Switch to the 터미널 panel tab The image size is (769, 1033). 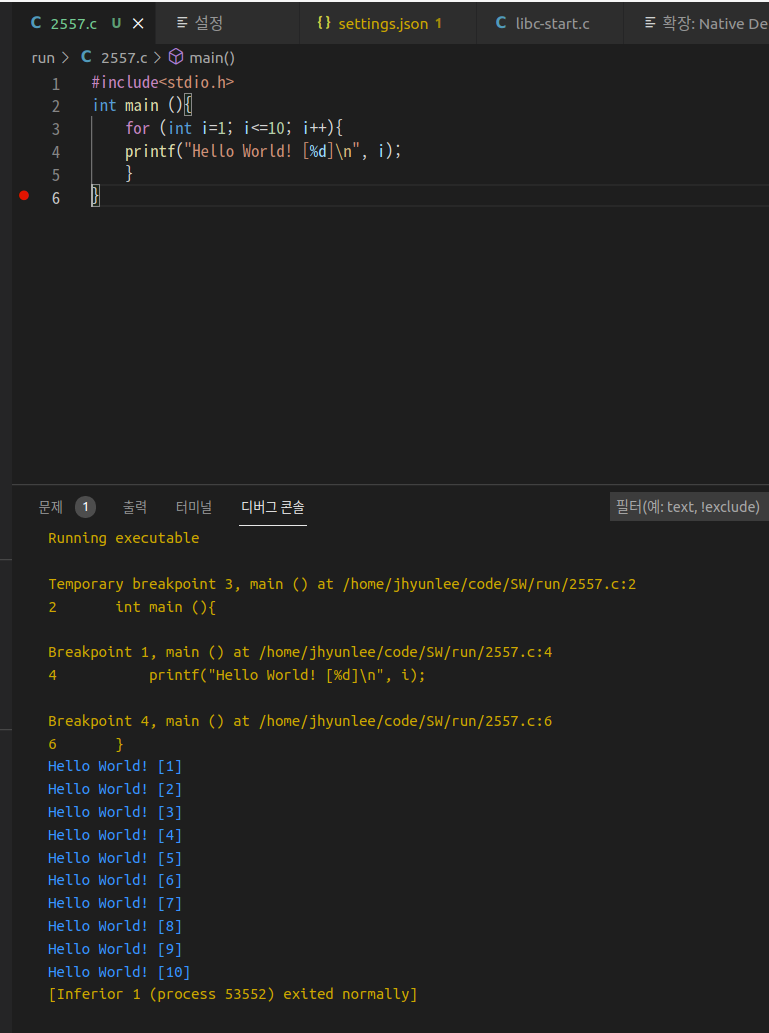click(194, 507)
